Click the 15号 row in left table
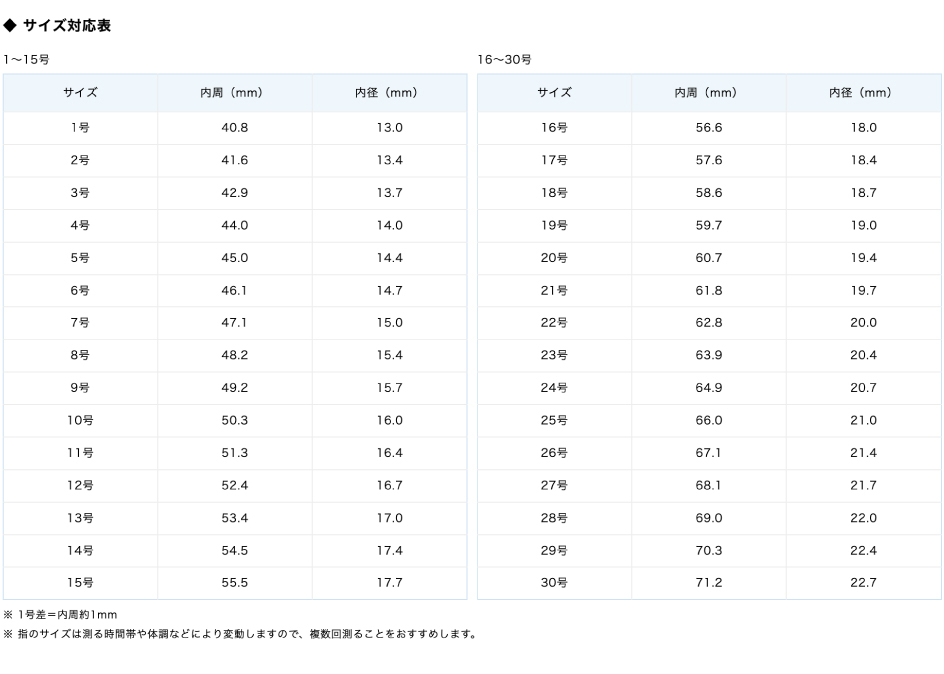This screenshot has width=944, height=674. (x=79, y=582)
